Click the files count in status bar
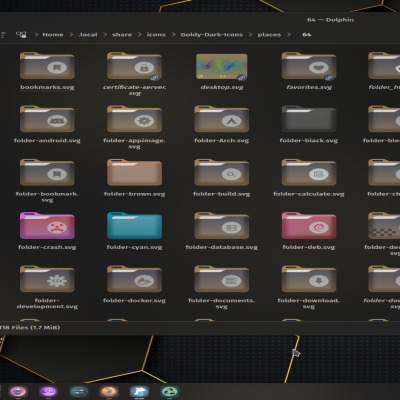The image size is (400, 400). point(30,328)
